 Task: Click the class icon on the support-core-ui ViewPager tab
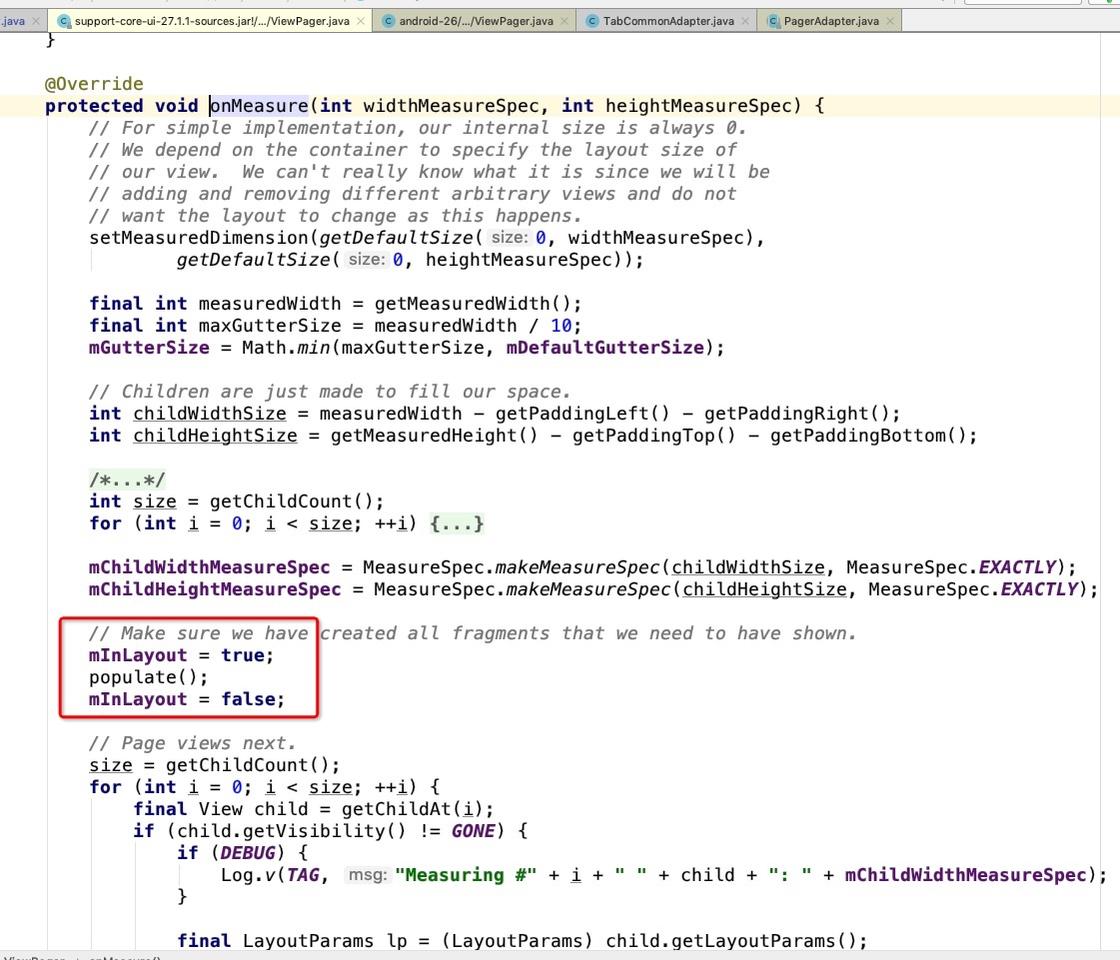point(64,21)
